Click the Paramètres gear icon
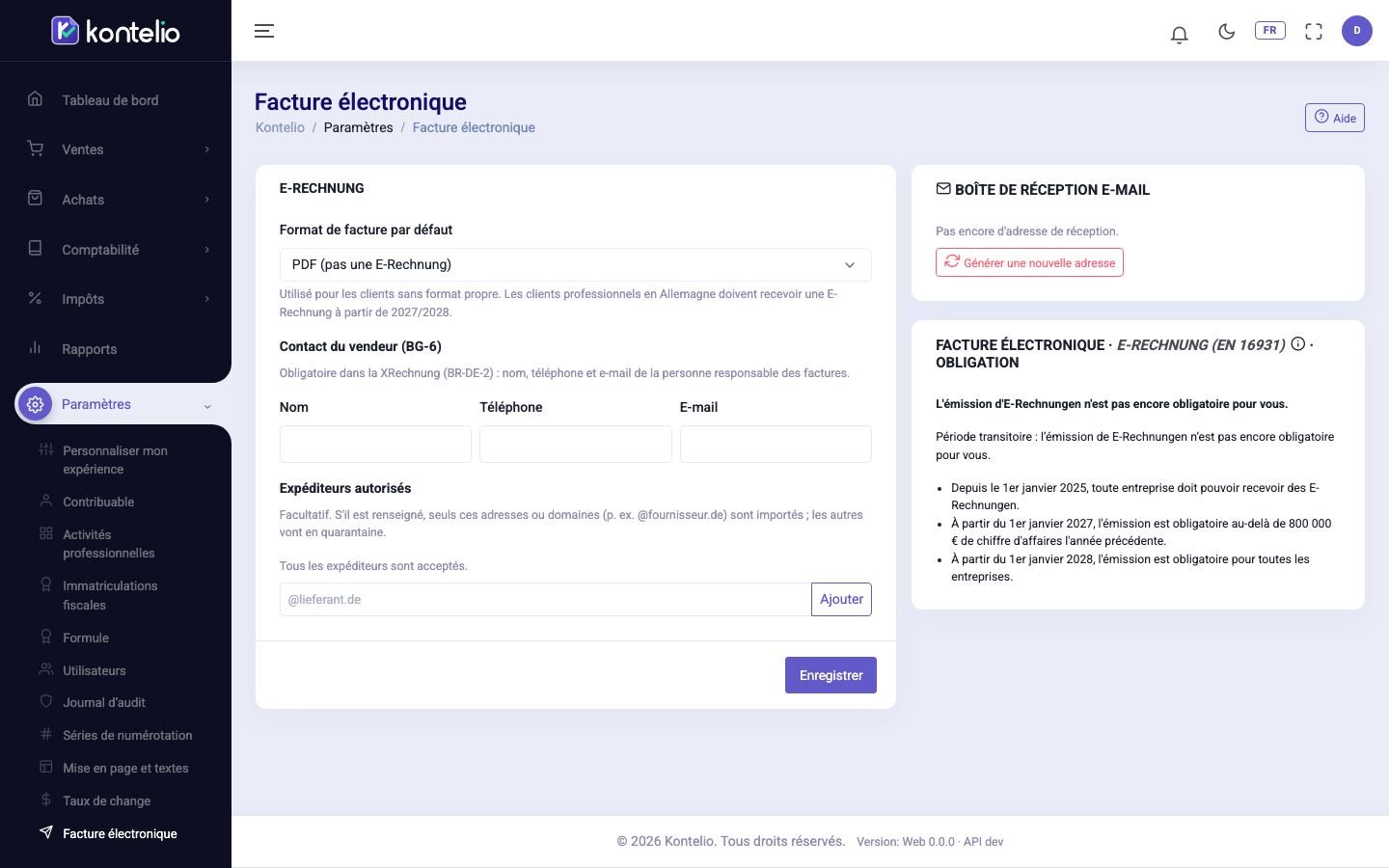The height and width of the screenshot is (868, 1389). pyautogui.click(x=36, y=404)
